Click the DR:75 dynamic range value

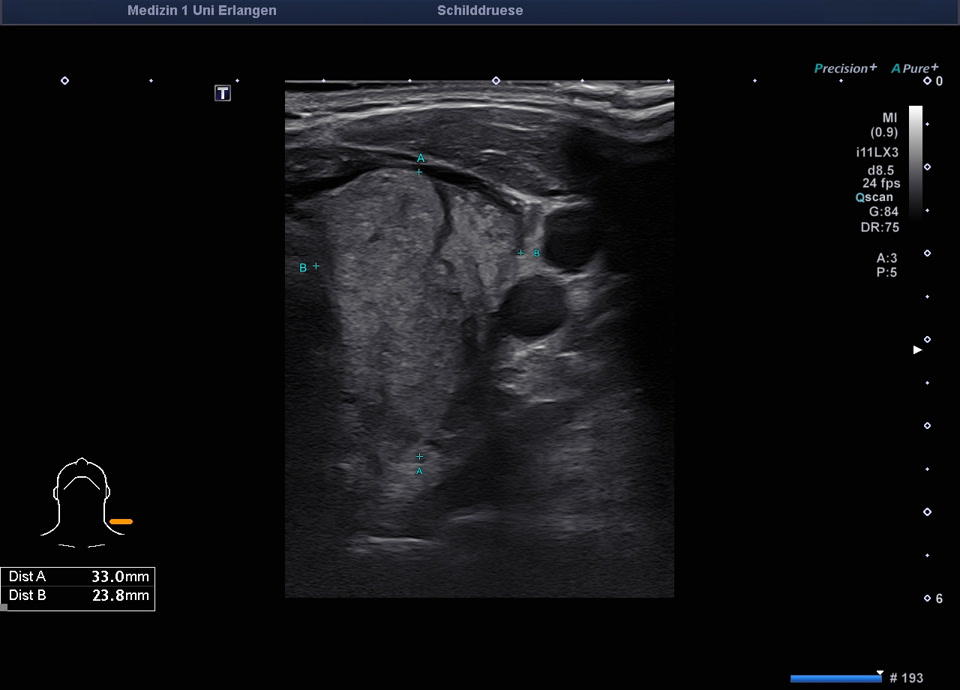tap(880, 226)
